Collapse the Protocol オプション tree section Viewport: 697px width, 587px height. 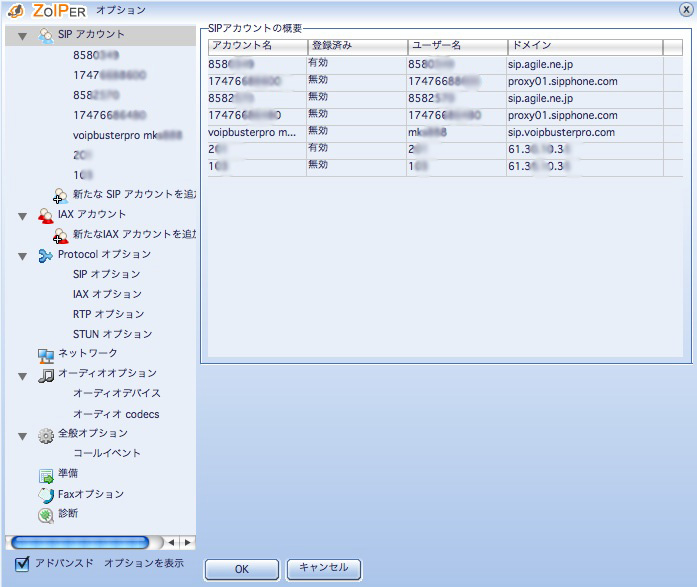click(22, 256)
